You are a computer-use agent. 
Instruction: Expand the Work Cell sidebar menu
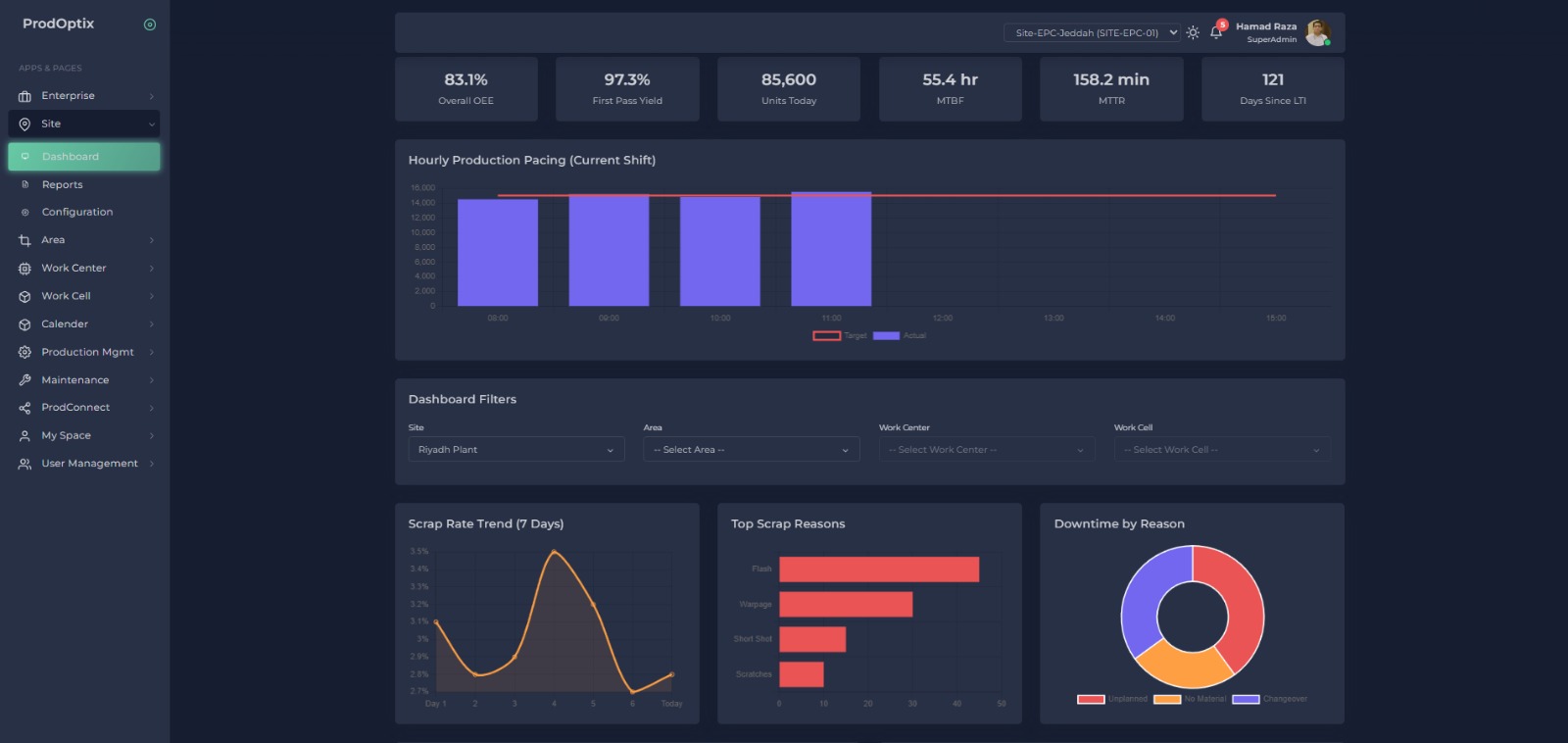point(83,296)
